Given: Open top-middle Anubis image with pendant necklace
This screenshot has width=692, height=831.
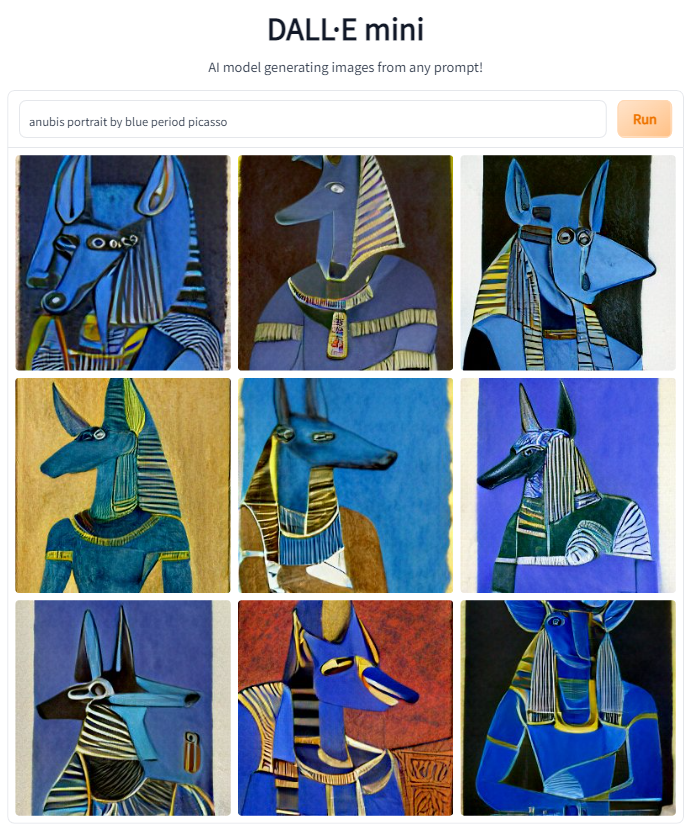Looking at the screenshot, I should (x=345, y=262).
